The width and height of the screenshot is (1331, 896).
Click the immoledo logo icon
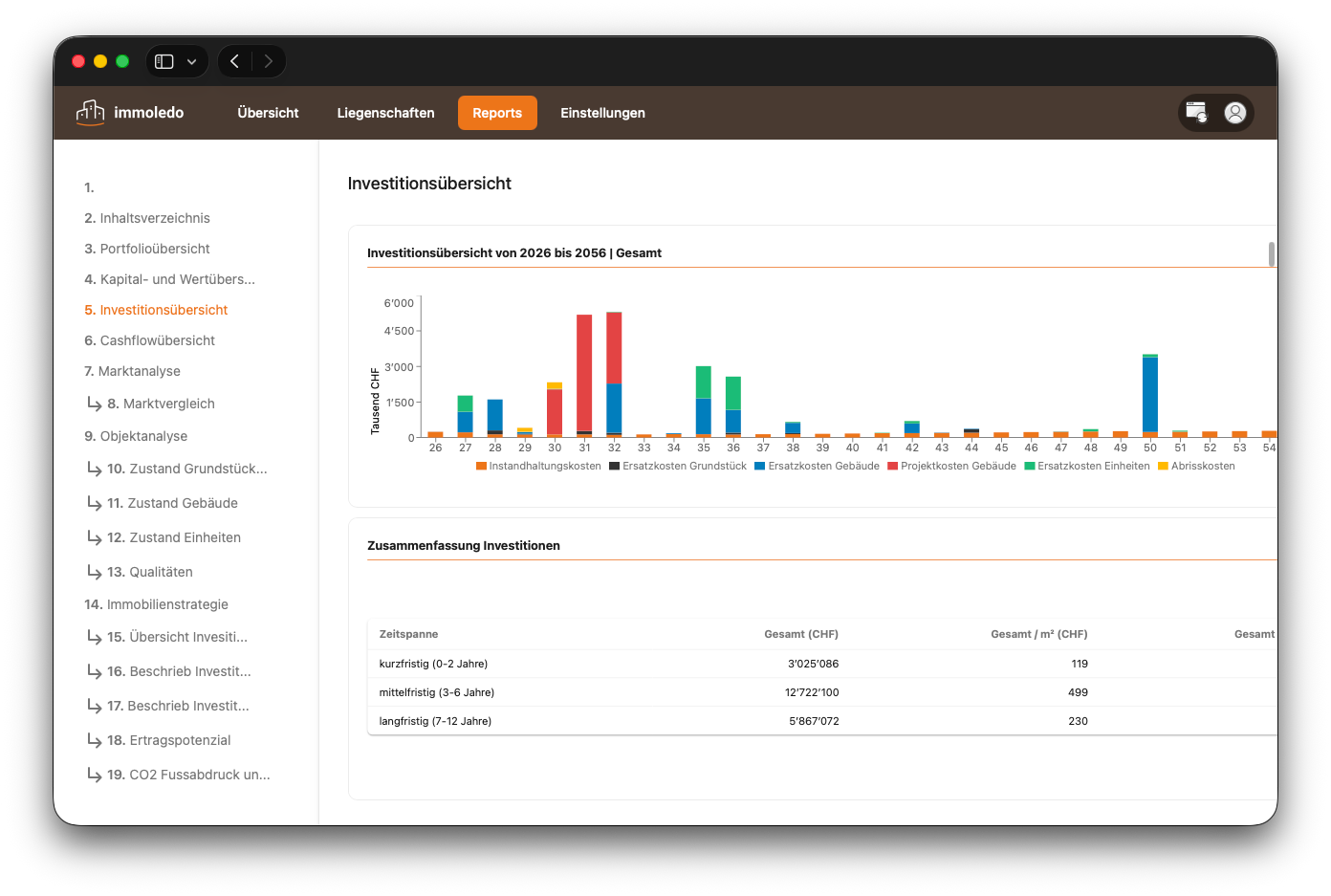coord(90,113)
